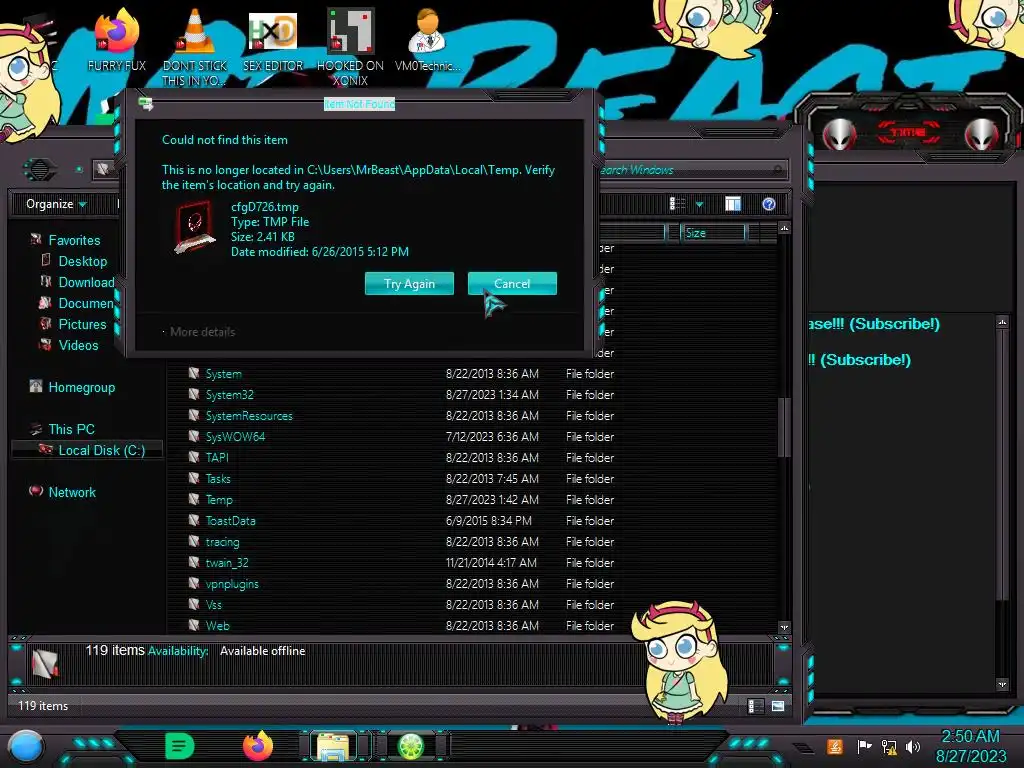Click the Search Windows field
The width and height of the screenshot is (1024, 768).
tap(692, 170)
